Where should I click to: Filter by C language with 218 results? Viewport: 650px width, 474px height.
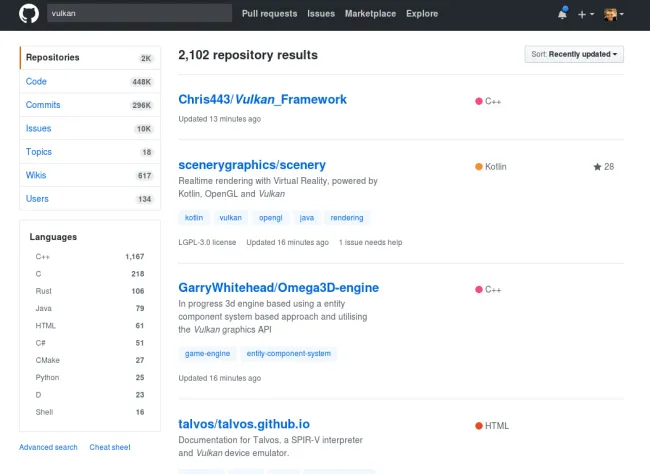click(90, 274)
